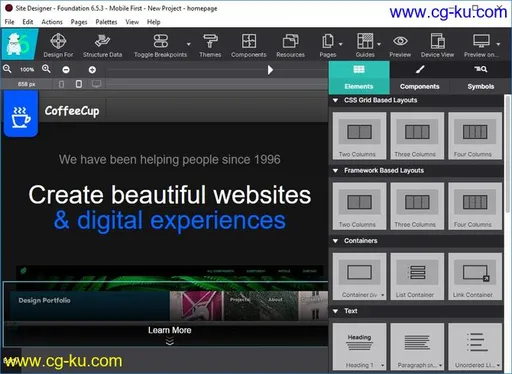The image size is (512, 374).
Task: Select the desktop monitor device icon
Action: [97, 84]
